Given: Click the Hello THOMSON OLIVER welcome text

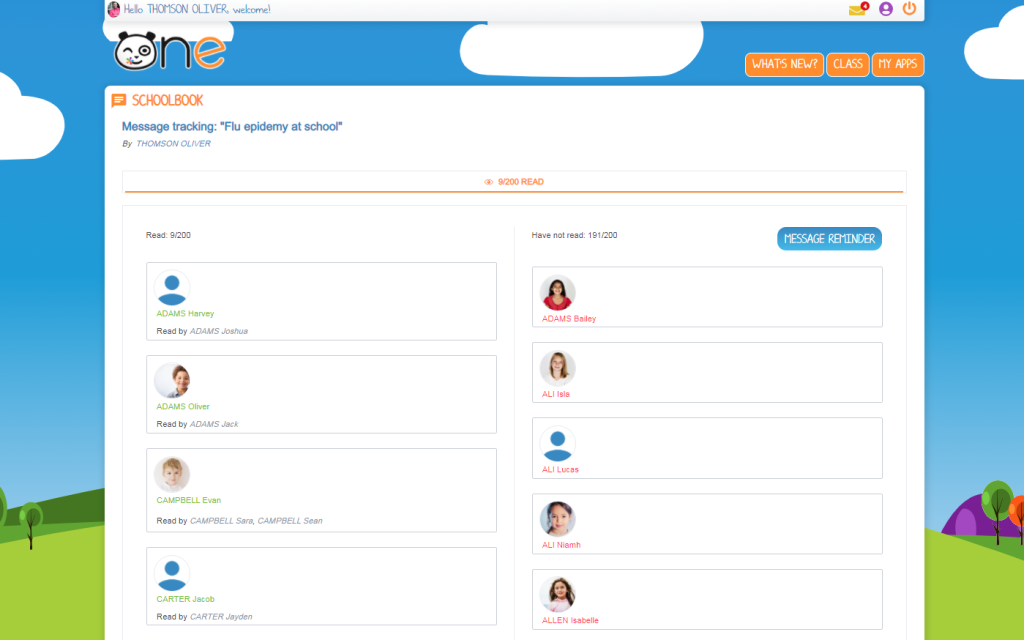Looking at the screenshot, I should pyautogui.click(x=197, y=9).
